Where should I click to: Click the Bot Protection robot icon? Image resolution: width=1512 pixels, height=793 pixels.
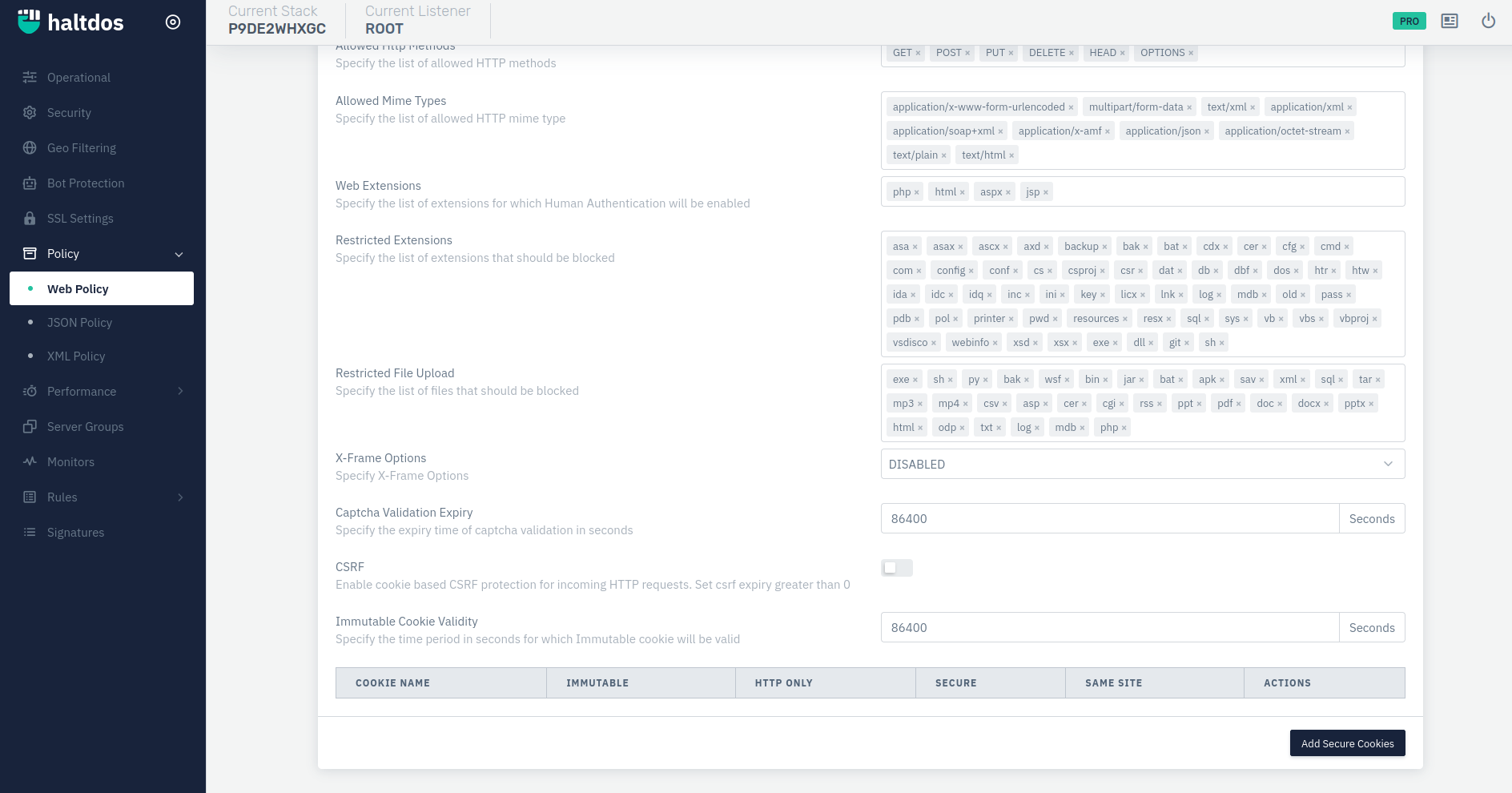tap(30, 183)
